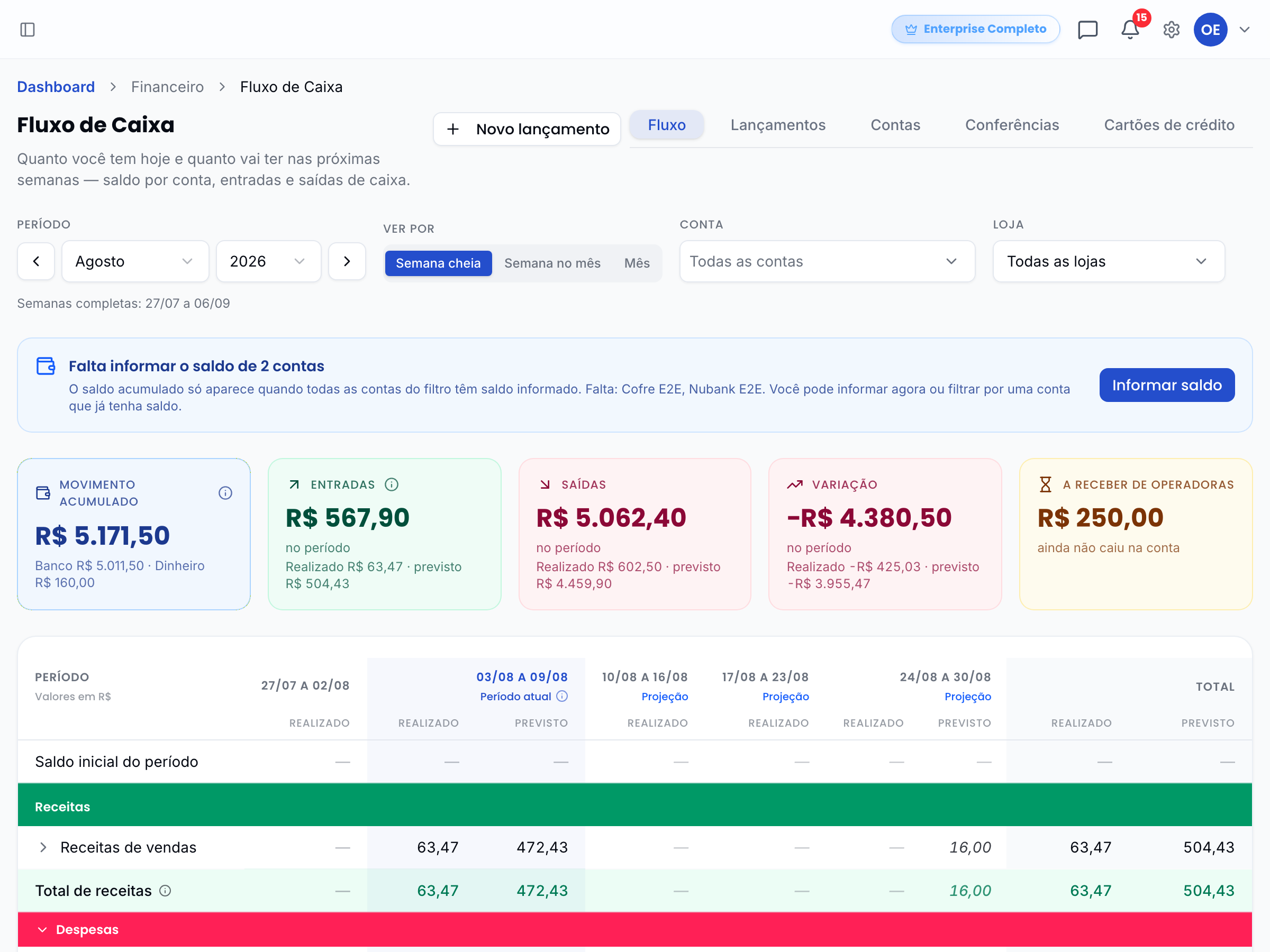Click 'Período atual' label

[515, 697]
